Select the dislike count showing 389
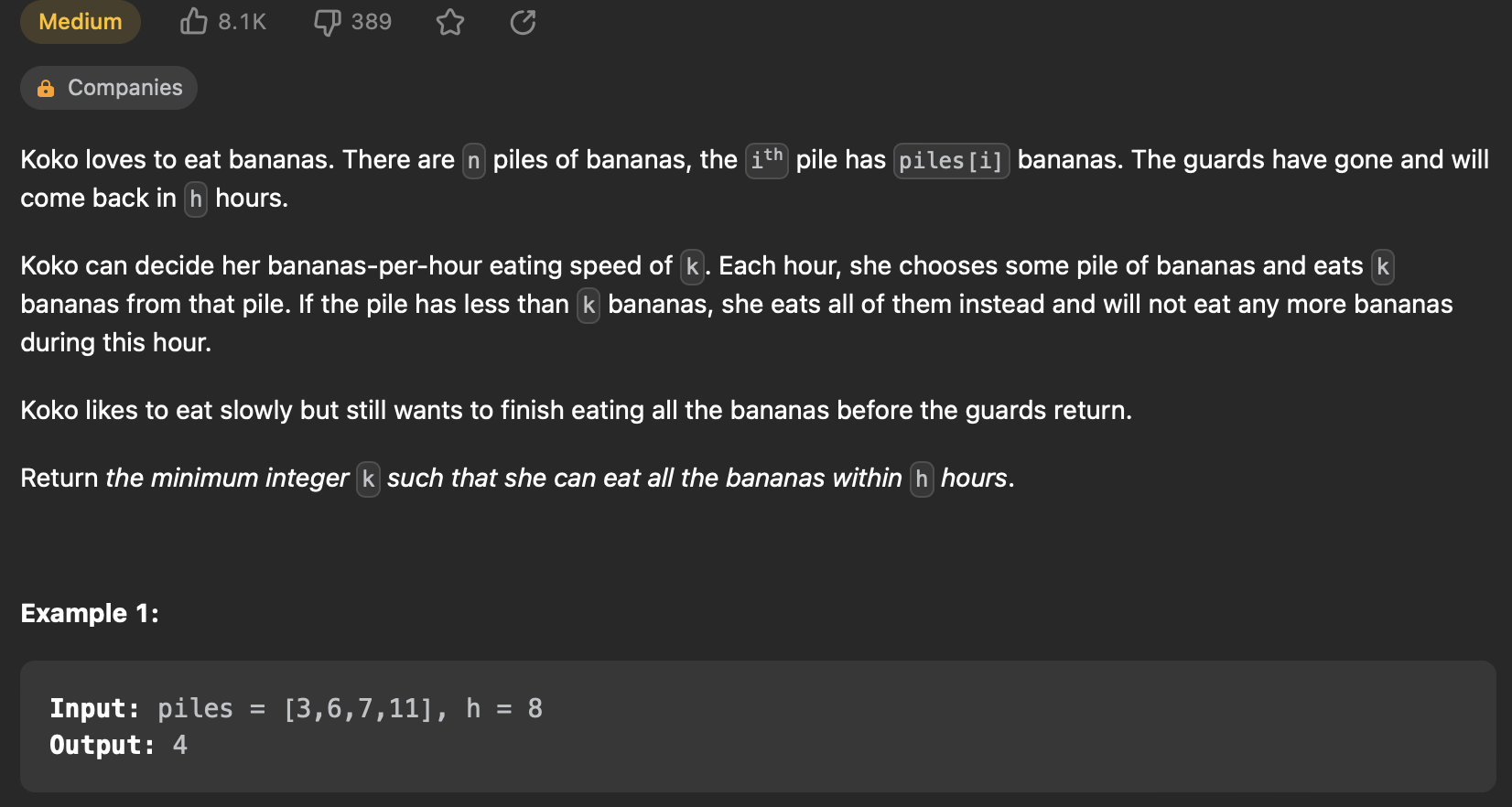 (x=370, y=22)
